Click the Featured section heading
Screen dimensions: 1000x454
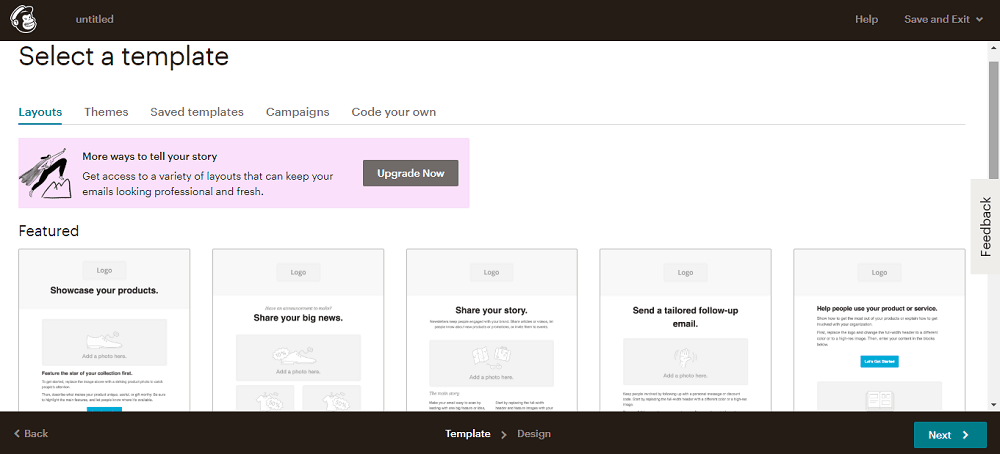[48, 231]
